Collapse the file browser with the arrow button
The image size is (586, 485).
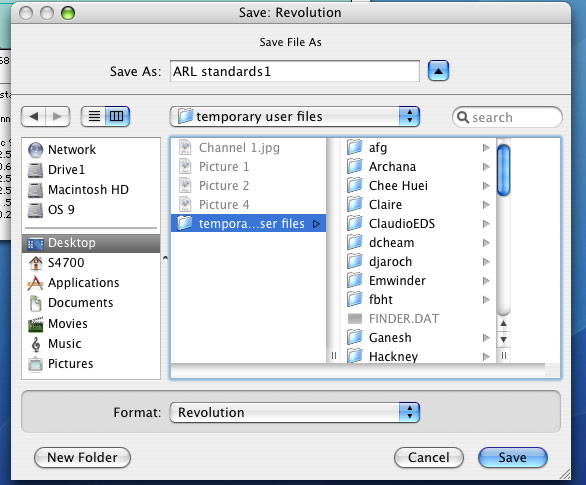click(438, 71)
